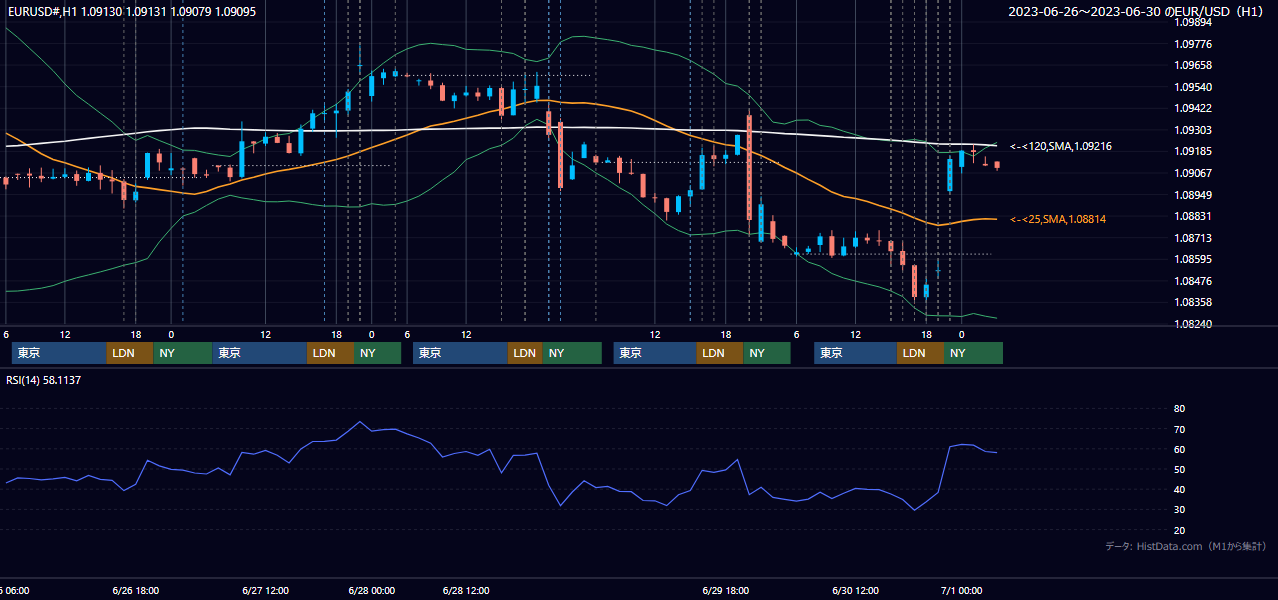The image size is (1278, 600).
Task: Click the 1.09658 price axis label
Action: point(1193,66)
